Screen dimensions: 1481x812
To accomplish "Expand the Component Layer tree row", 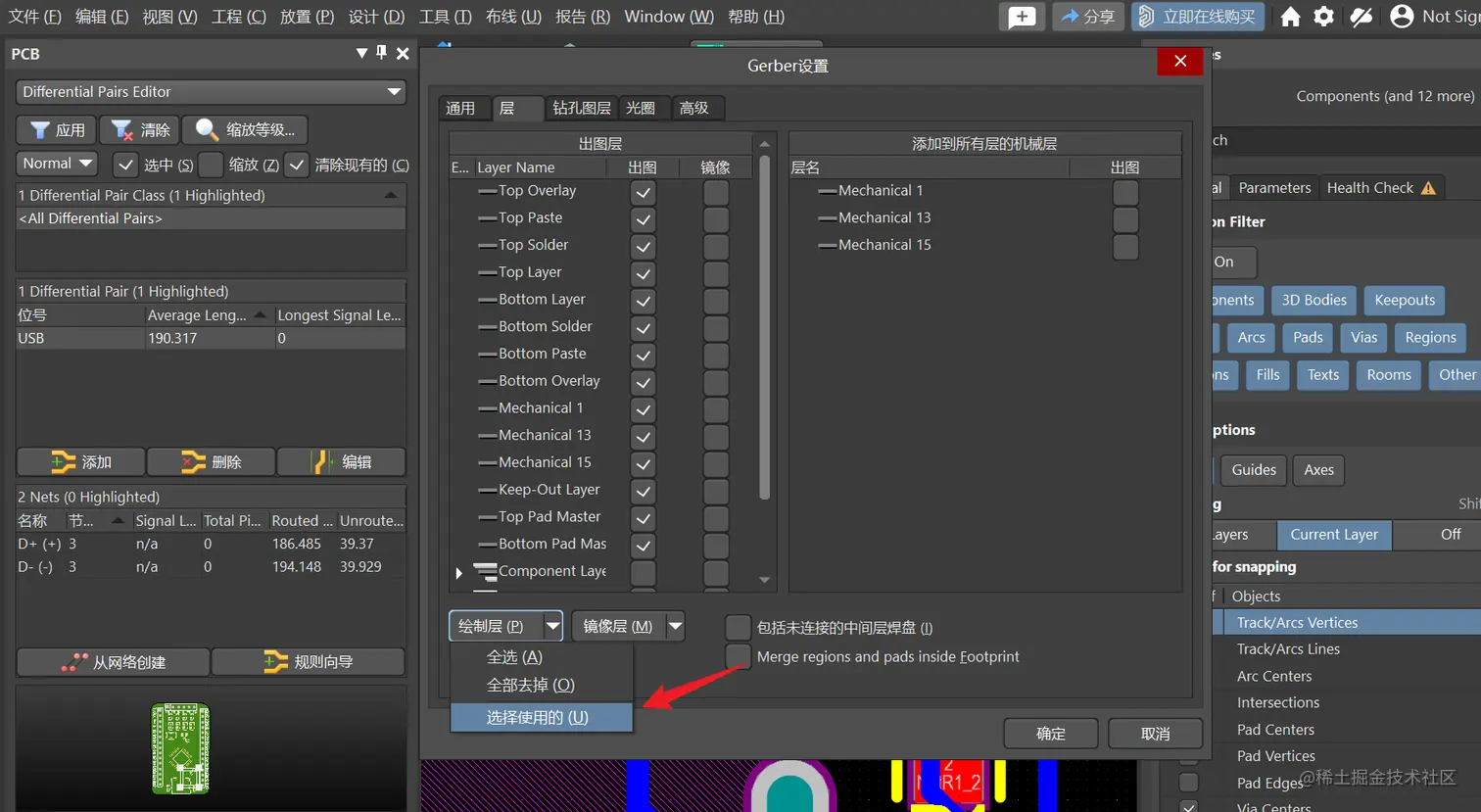I will 458,572.
